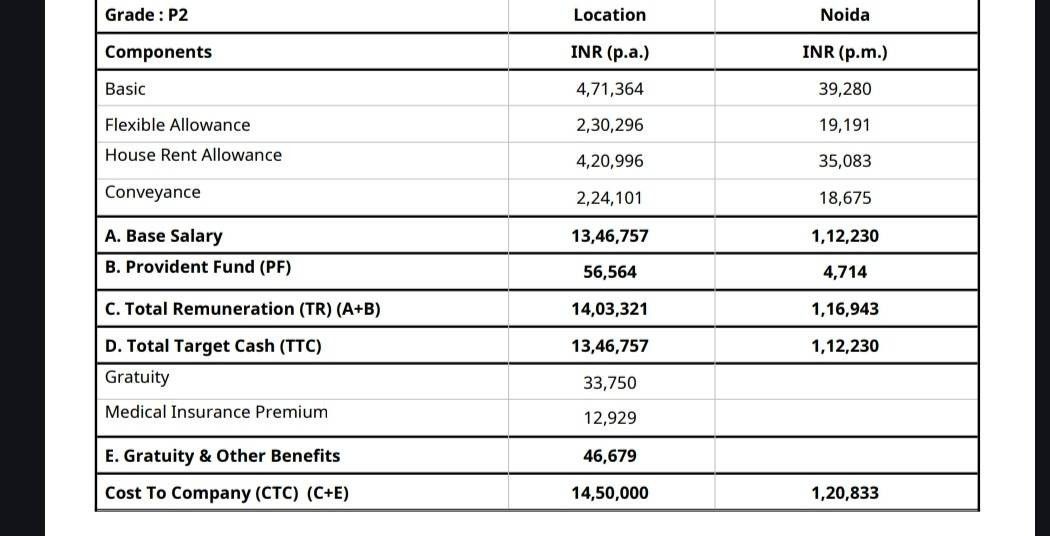Screen dimensions: 1050x536
Task: Click the Gratuity amount 33,750
Action: [609, 383]
